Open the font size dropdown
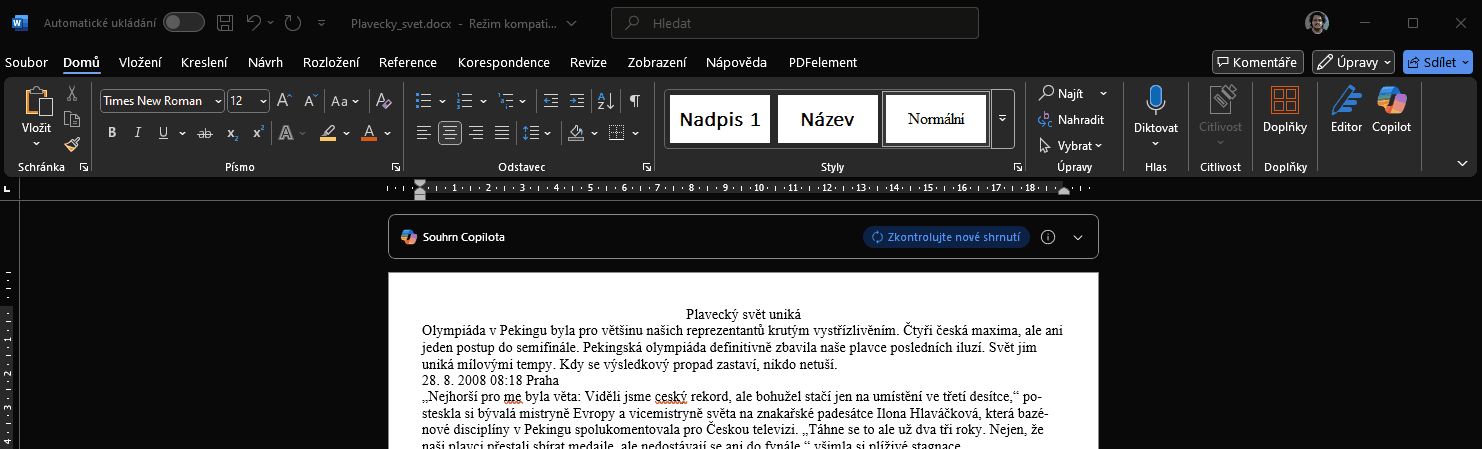Image resolution: width=1482 pixels, height=449 pixels. coord(263,101)
